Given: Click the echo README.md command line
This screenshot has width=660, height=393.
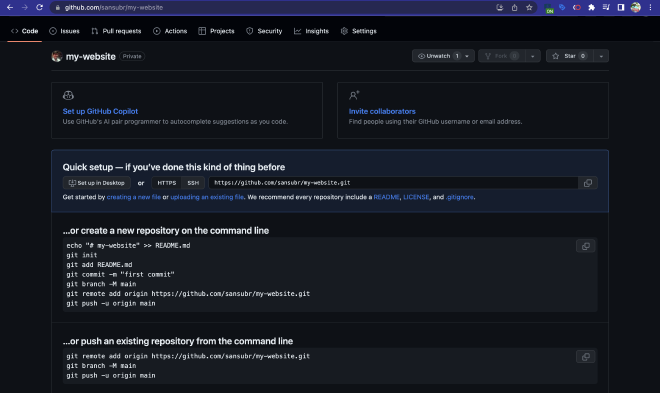Looking at the screenshot, I should pos(128,245).
